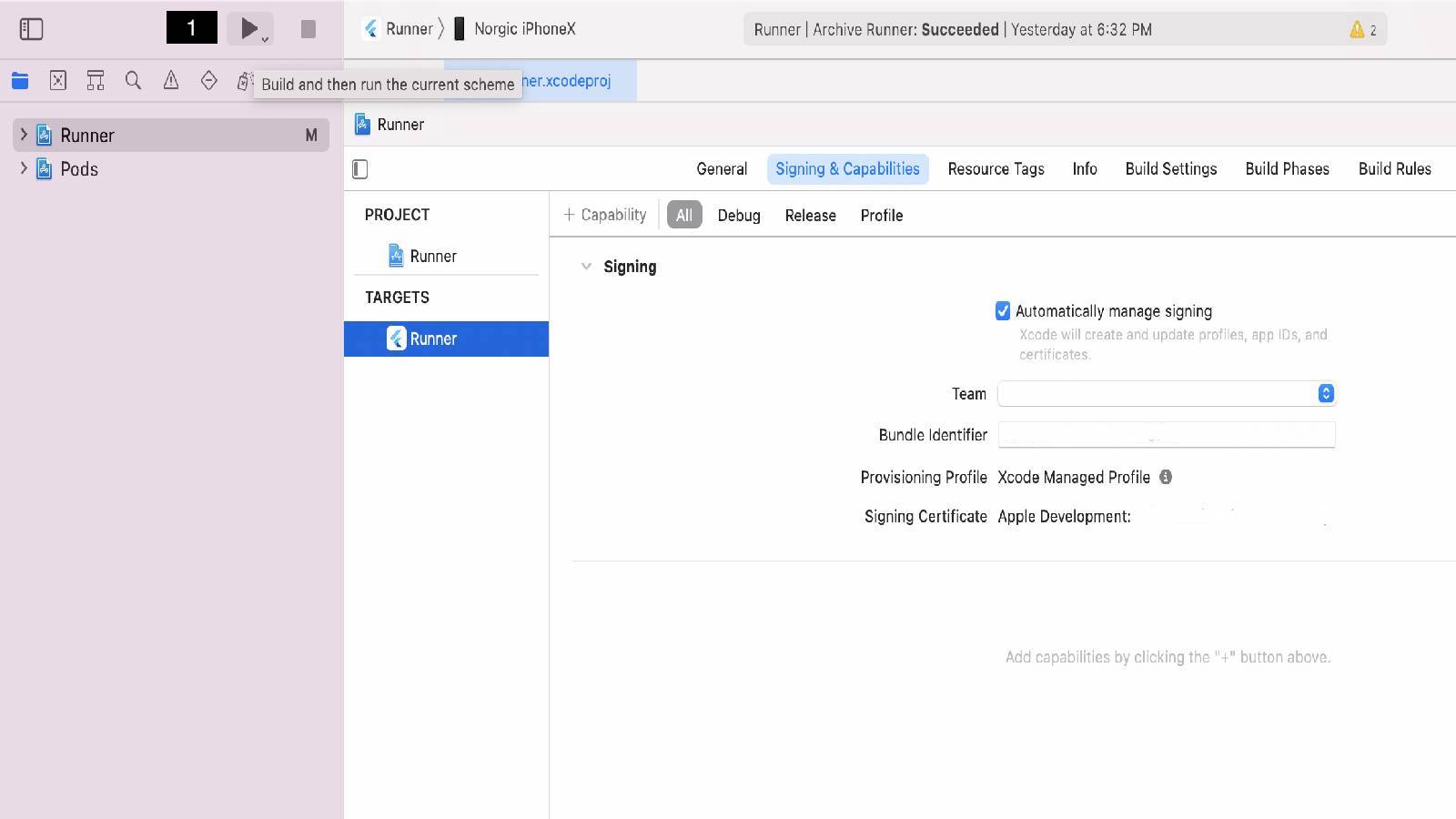Select the Runner scheme in toolbar
Image resolution: width=1456 pixels, height=819 pixels.
399,29
